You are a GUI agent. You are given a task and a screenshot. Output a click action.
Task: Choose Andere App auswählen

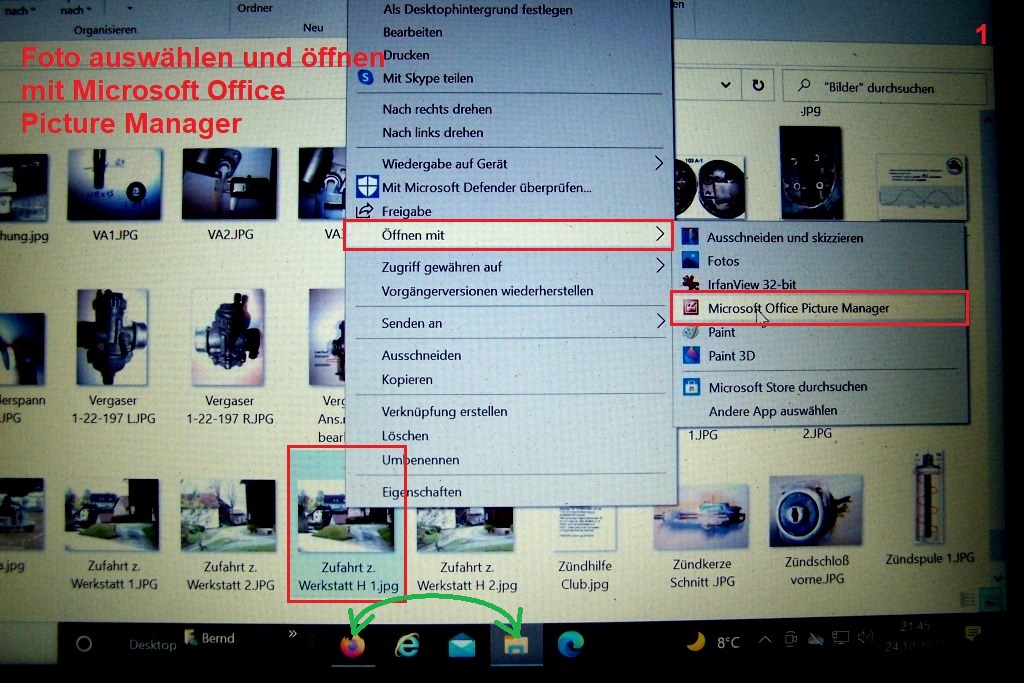tap(773, 411)
